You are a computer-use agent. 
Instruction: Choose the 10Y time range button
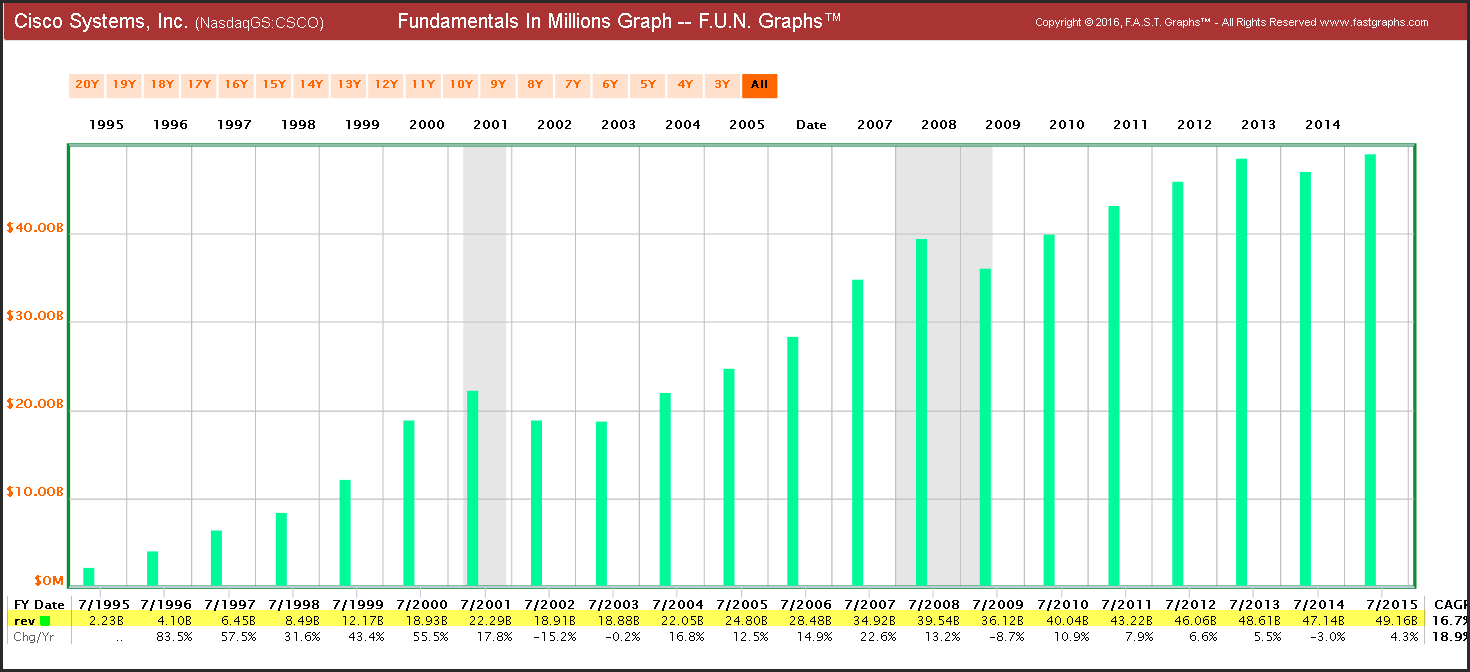(461, 85)
